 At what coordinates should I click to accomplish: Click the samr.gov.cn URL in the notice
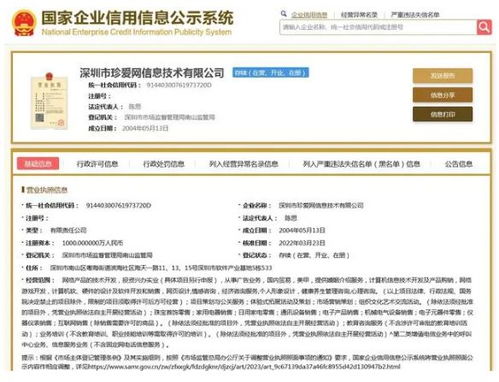click(x=244, y=366)
